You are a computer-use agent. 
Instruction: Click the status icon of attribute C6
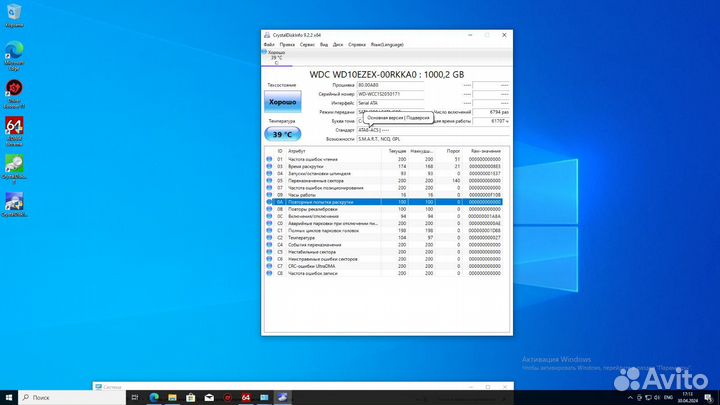click(x=269, y=259)
